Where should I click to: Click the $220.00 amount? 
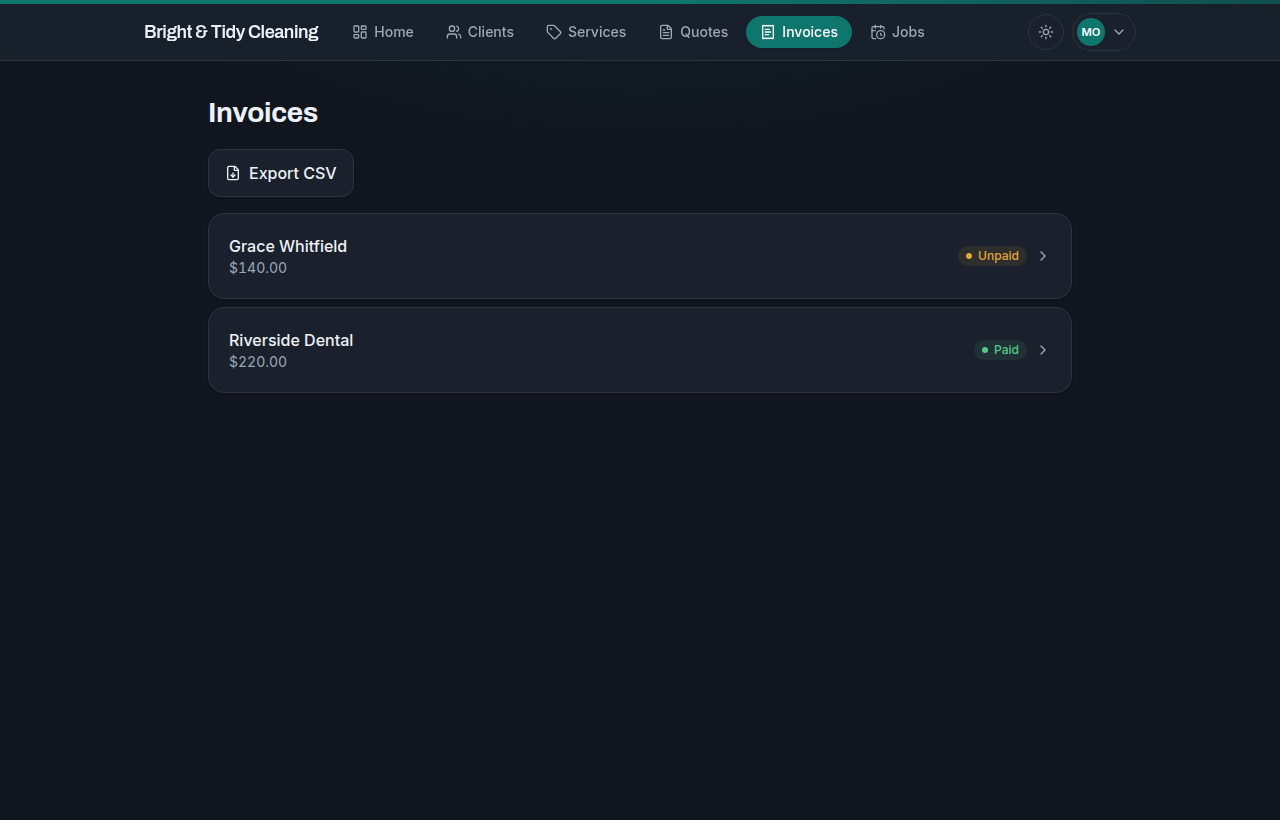point(258,362)
